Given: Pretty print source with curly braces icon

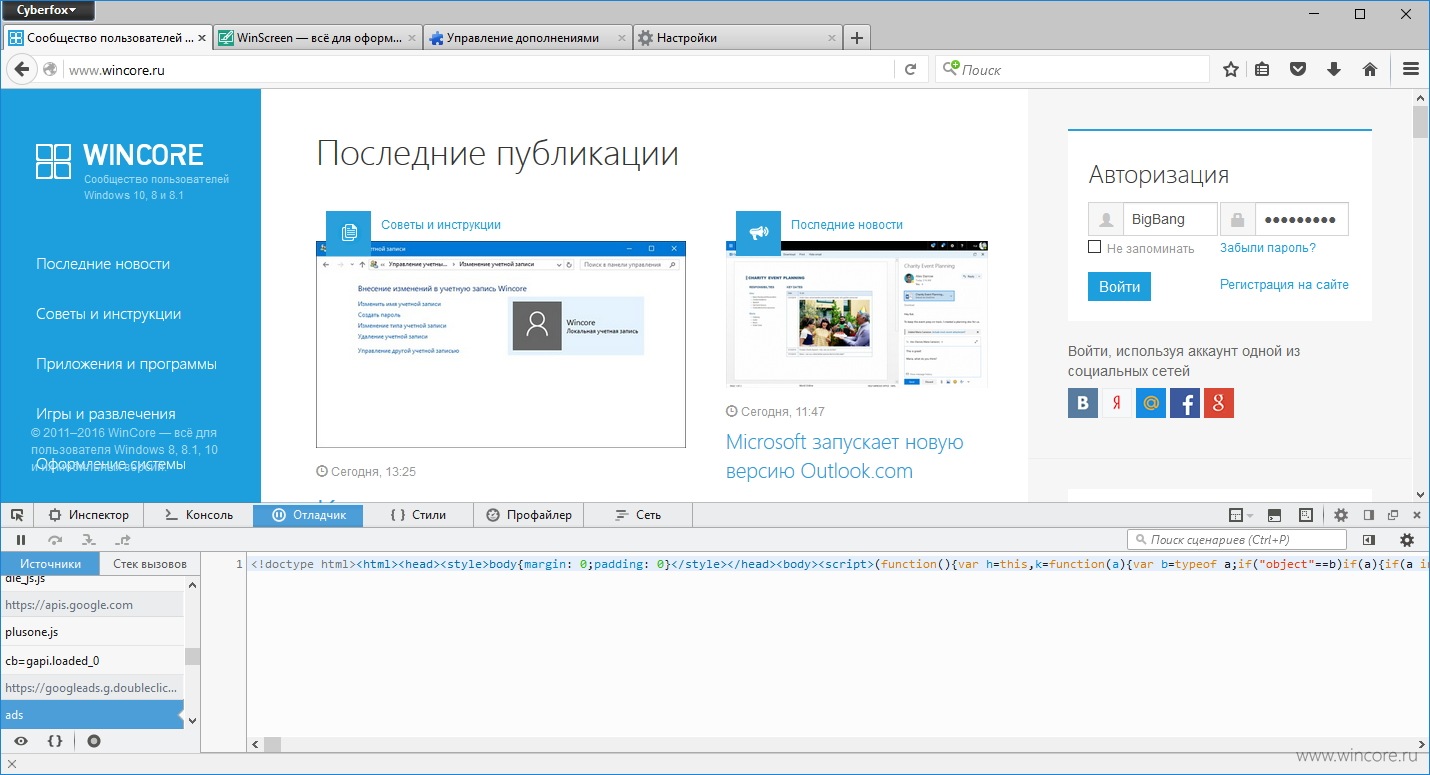Looking at the screenshot, I should 55,741.
